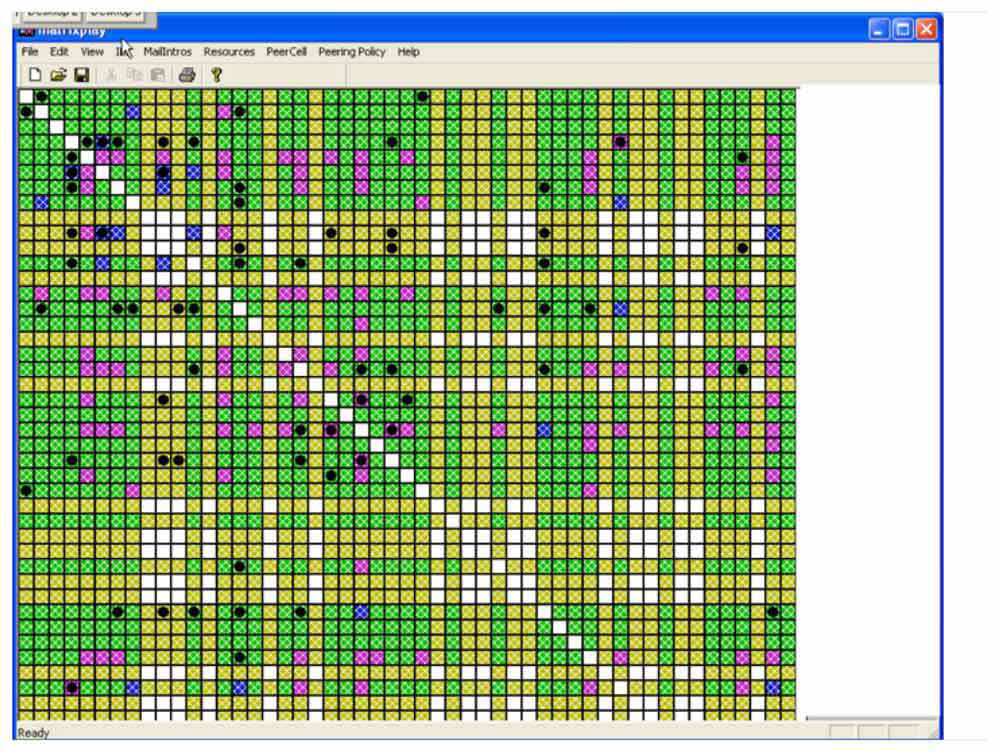Open the Help menu

point(408,52)
